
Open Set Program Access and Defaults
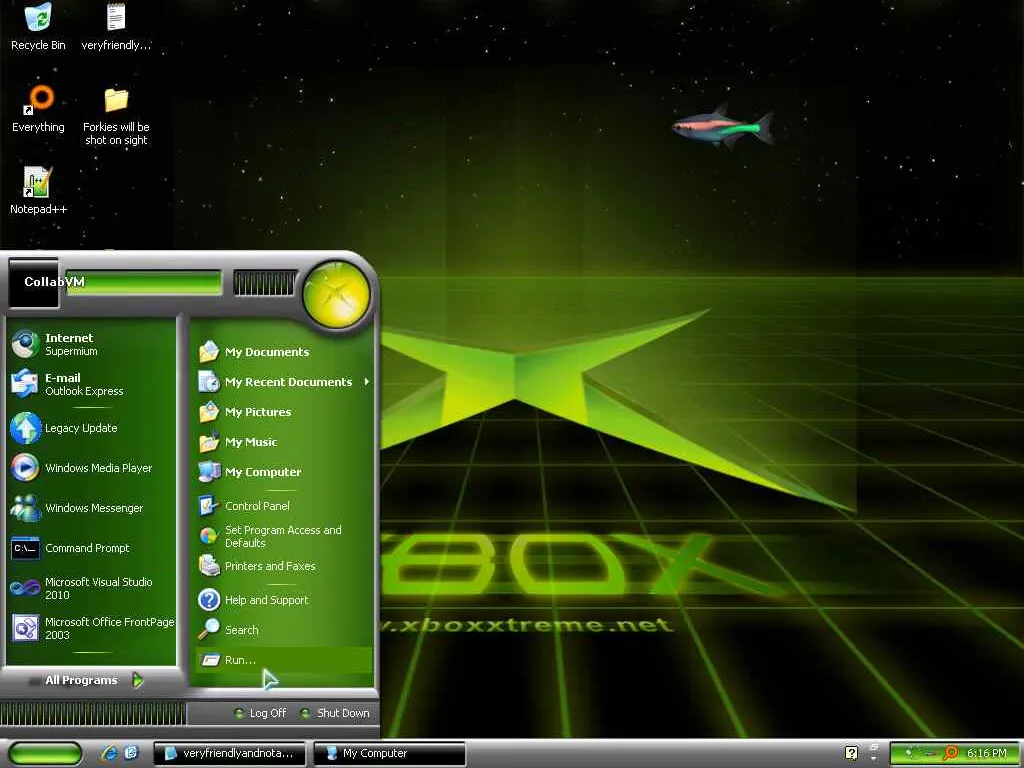283,536
